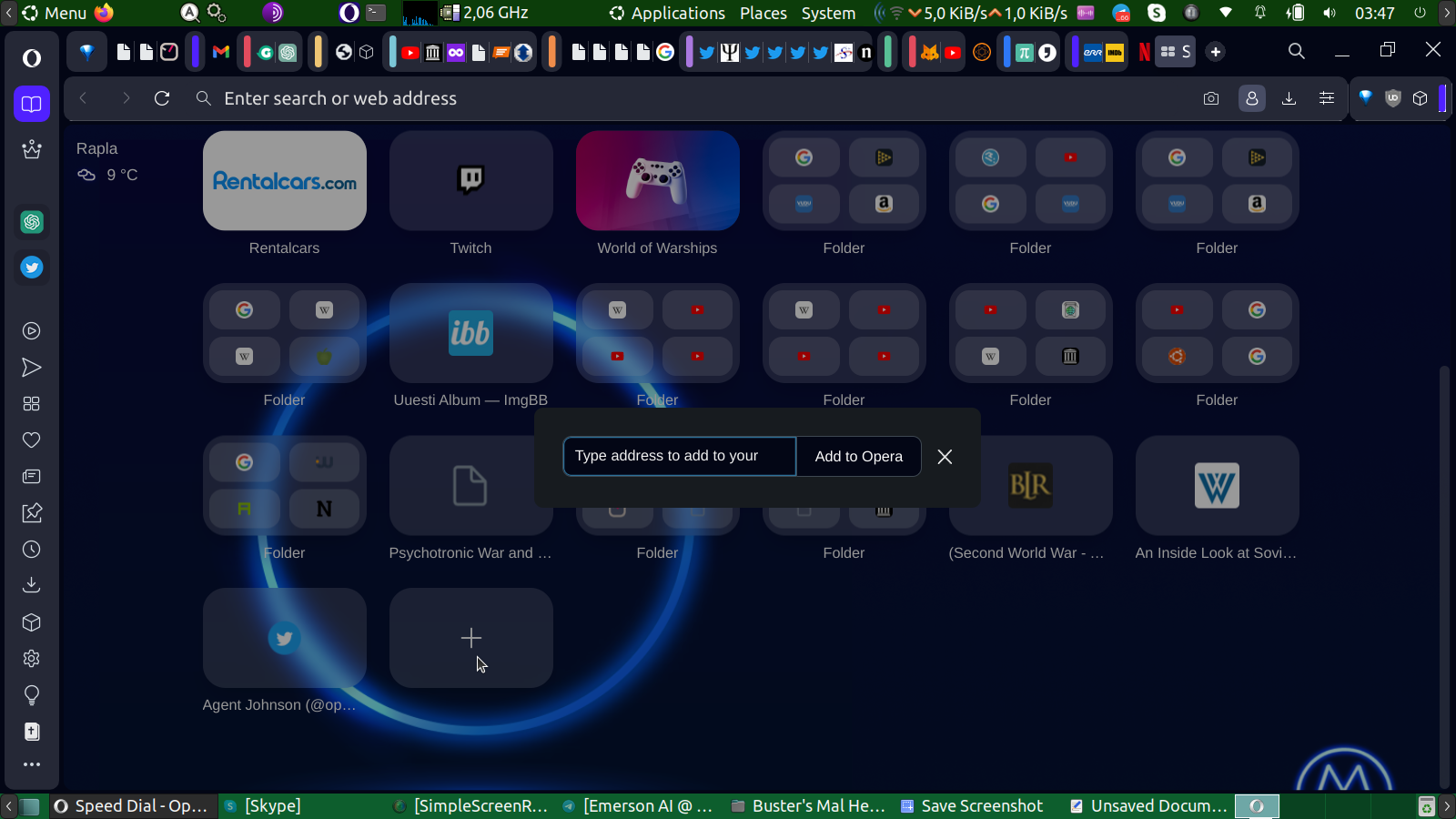1456x819 pixels.
Task: Open the Search Tabs magnifier
Action: click(1297, 52)
